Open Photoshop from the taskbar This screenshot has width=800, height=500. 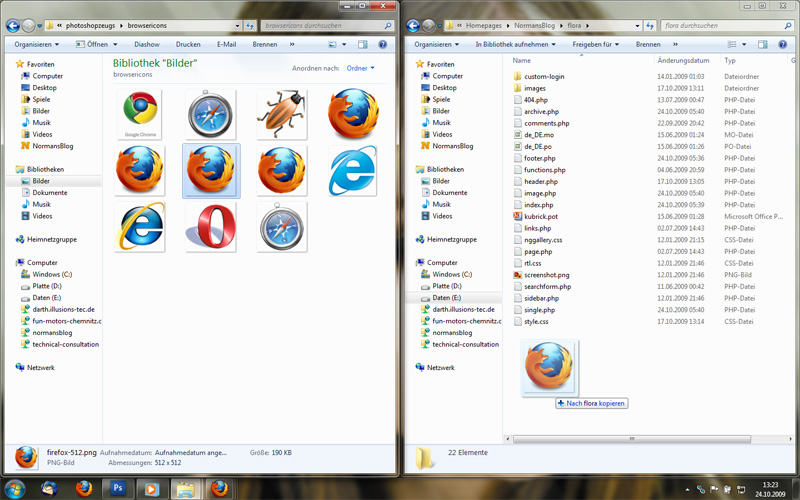118,488
